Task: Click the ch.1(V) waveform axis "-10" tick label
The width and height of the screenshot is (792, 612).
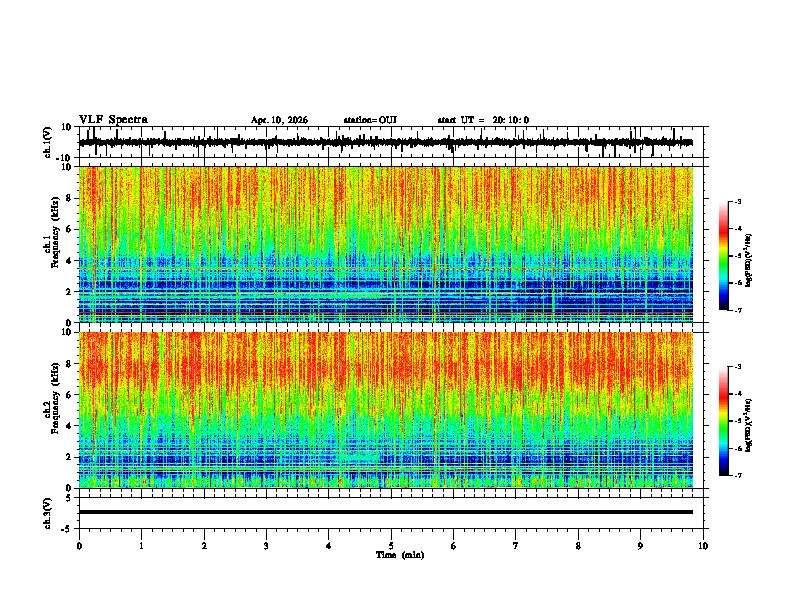Action: (x=65, y=157)
